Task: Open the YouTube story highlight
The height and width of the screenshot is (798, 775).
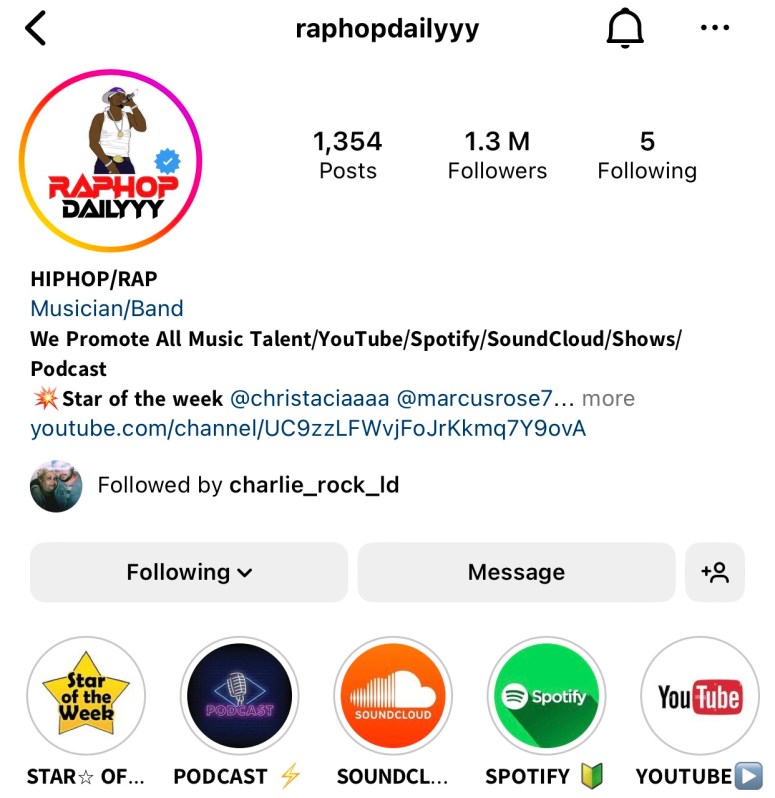Action: tap(700, 695)
